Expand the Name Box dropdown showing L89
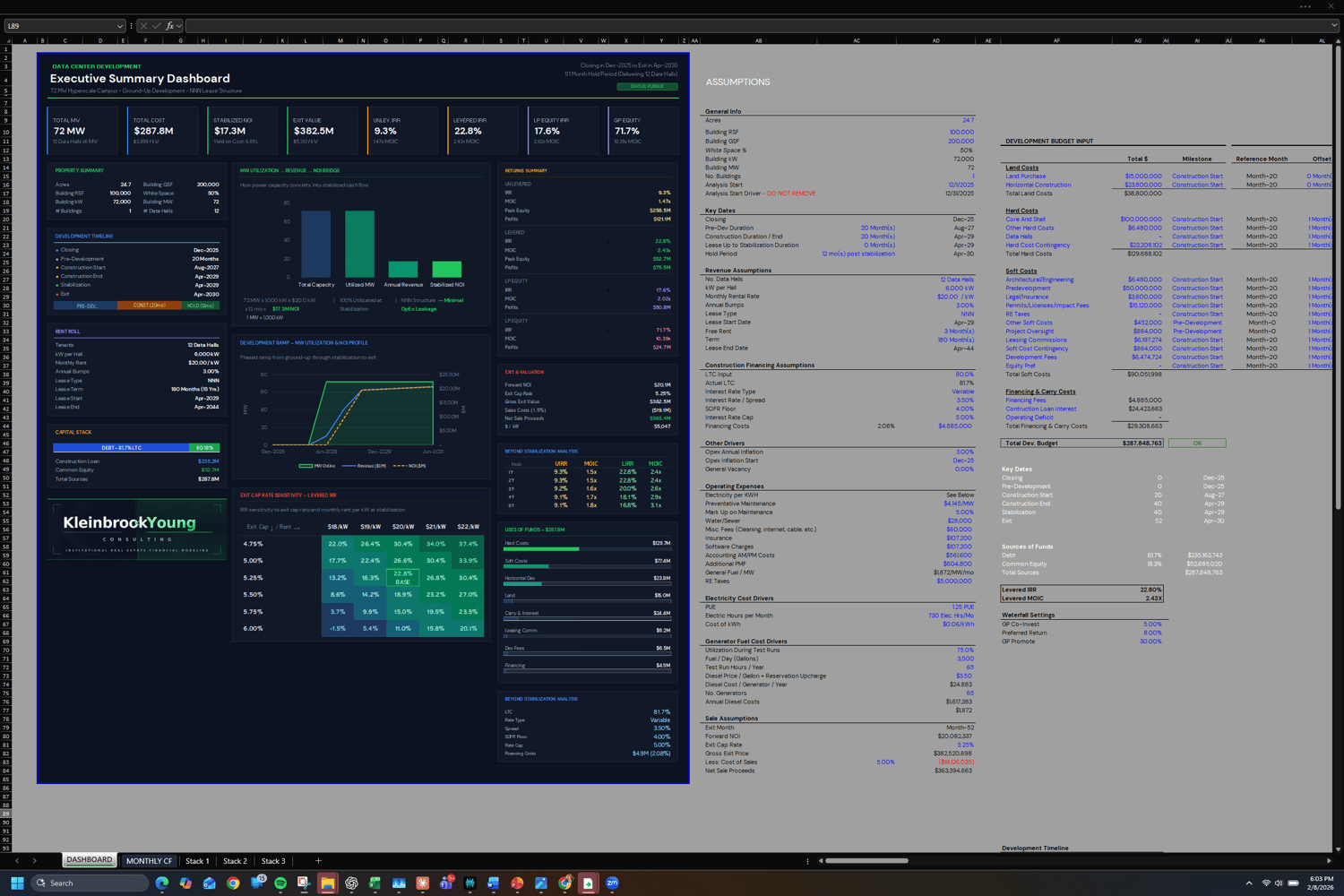 [120, 26]
